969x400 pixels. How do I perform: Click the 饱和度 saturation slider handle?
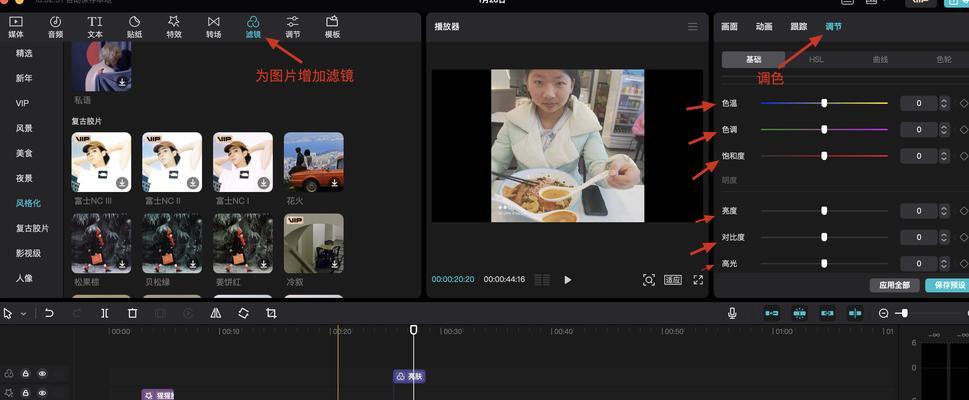click(824, 156)
